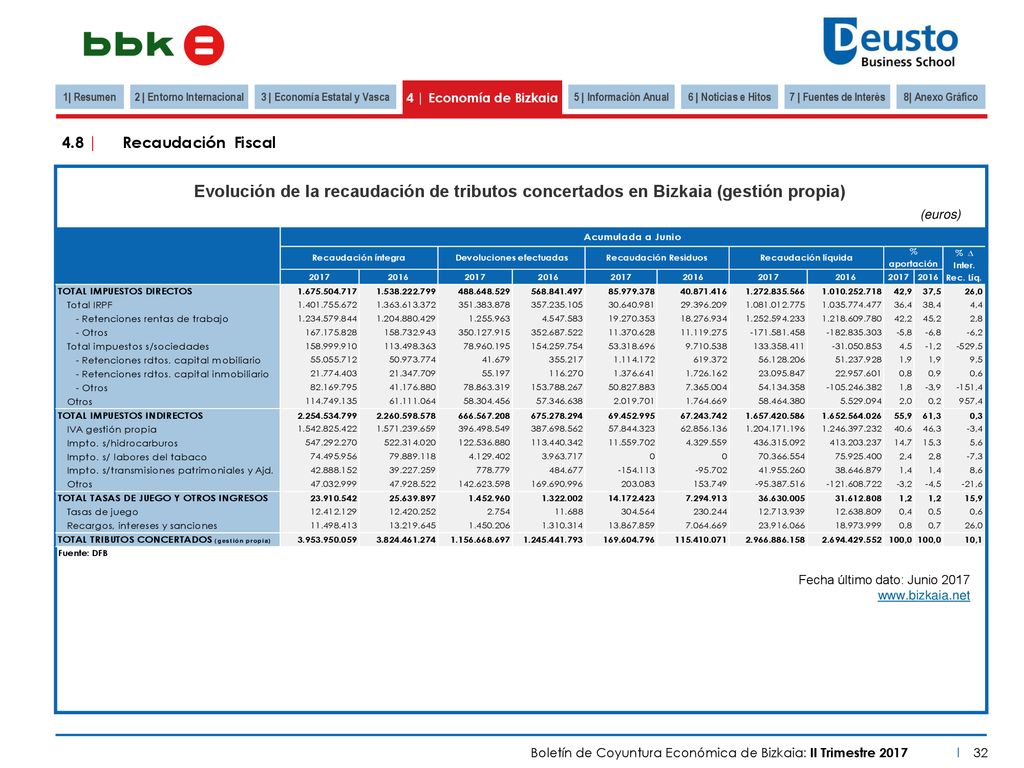The image size is (1024, 768).
Task: Click the (euros) unit label
Action: (x=940, y=214)
